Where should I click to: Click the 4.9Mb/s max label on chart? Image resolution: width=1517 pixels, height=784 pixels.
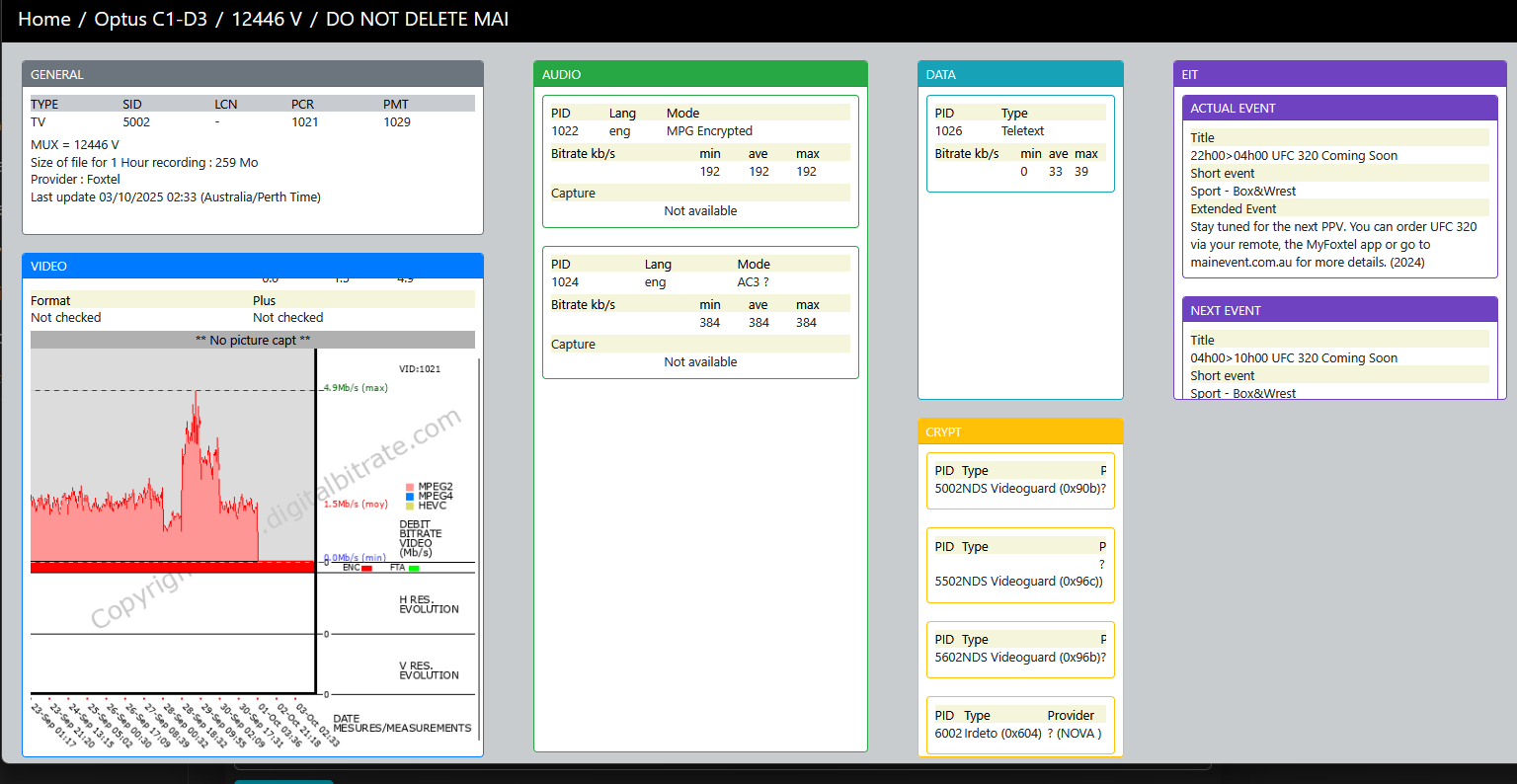(356, 388)
